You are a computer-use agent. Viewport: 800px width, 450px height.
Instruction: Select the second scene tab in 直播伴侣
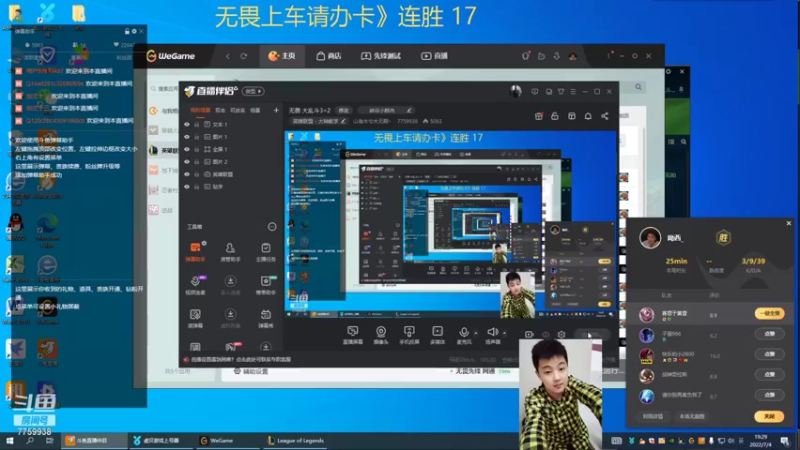220,110
